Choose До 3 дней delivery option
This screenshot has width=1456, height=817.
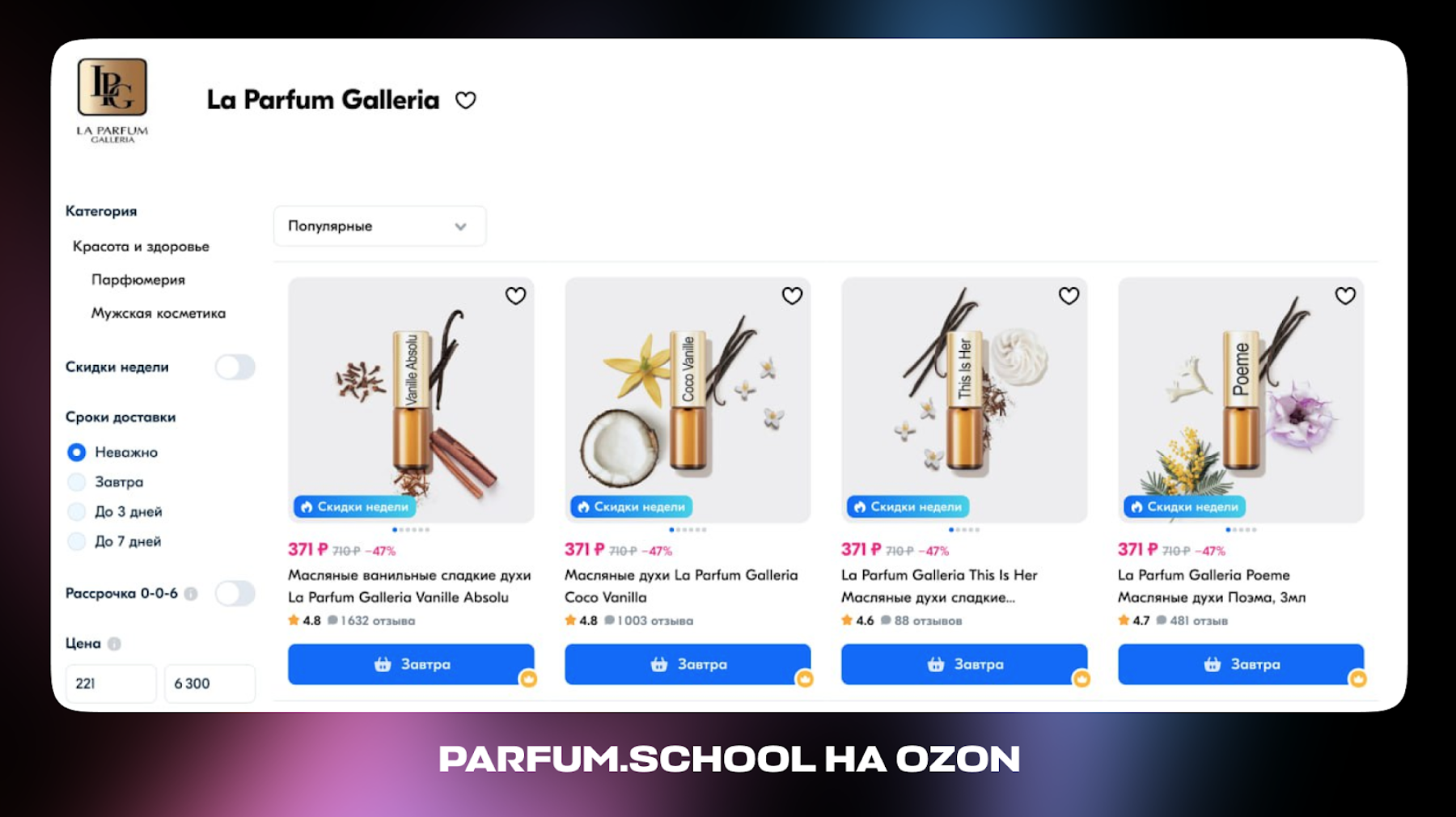[77, 512]
